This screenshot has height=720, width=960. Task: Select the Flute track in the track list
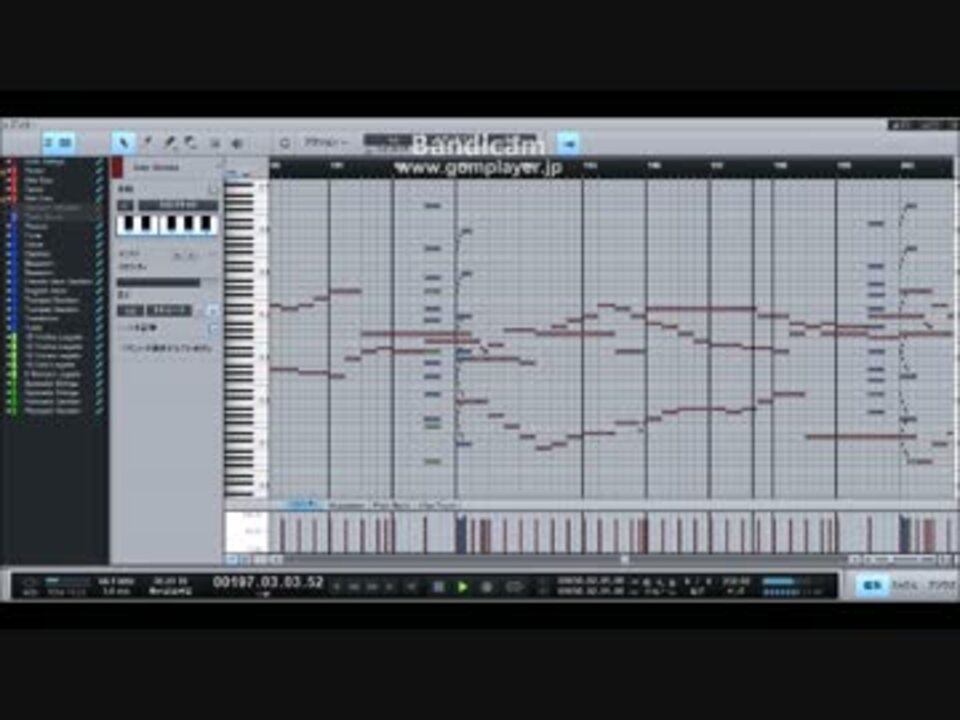(x=34, y=235)
